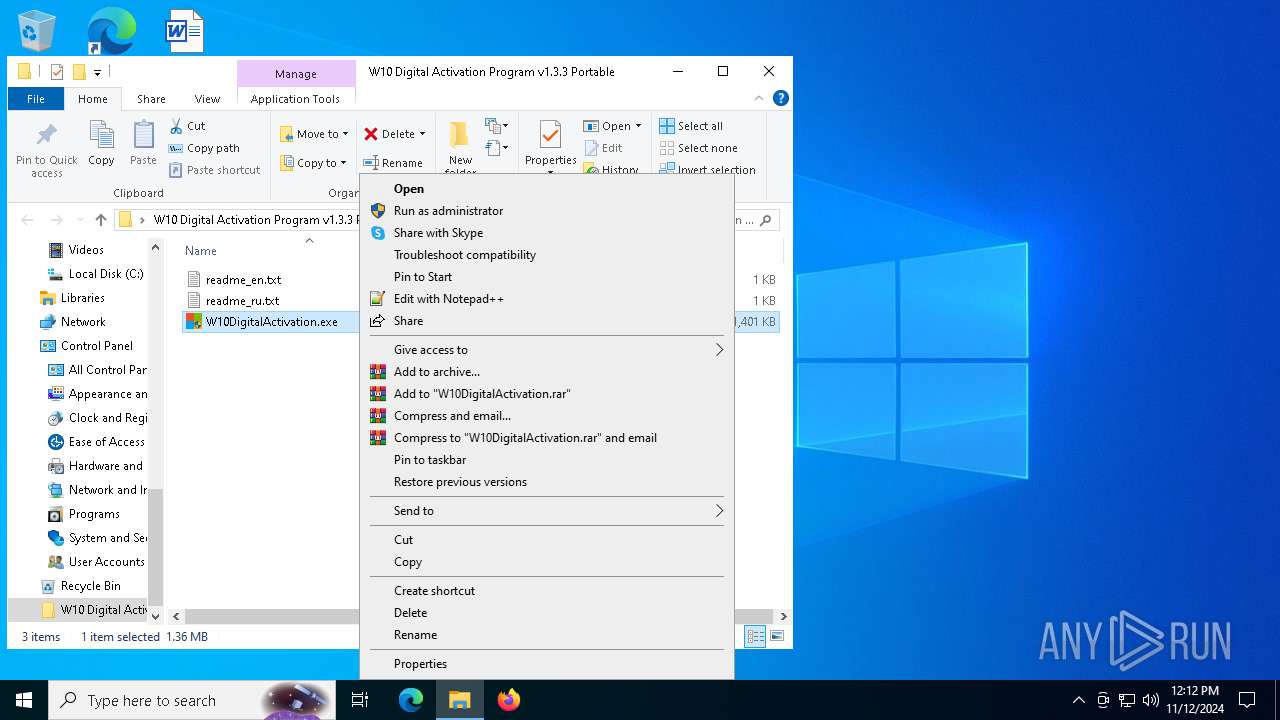The image size is (1280, 720).
Task: Choose Add to archive...
Action: click(x=546, y=372)
